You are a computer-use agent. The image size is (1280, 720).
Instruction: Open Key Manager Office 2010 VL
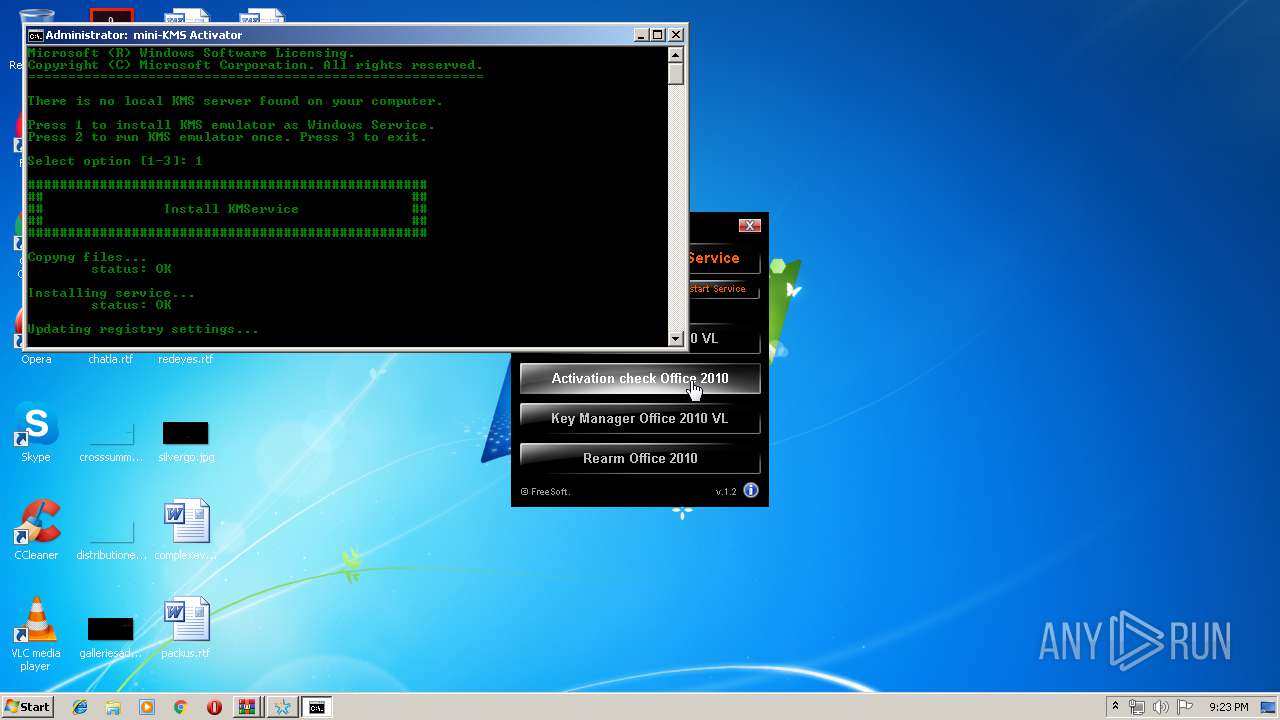pyautogui.click(x=640, y=418)
